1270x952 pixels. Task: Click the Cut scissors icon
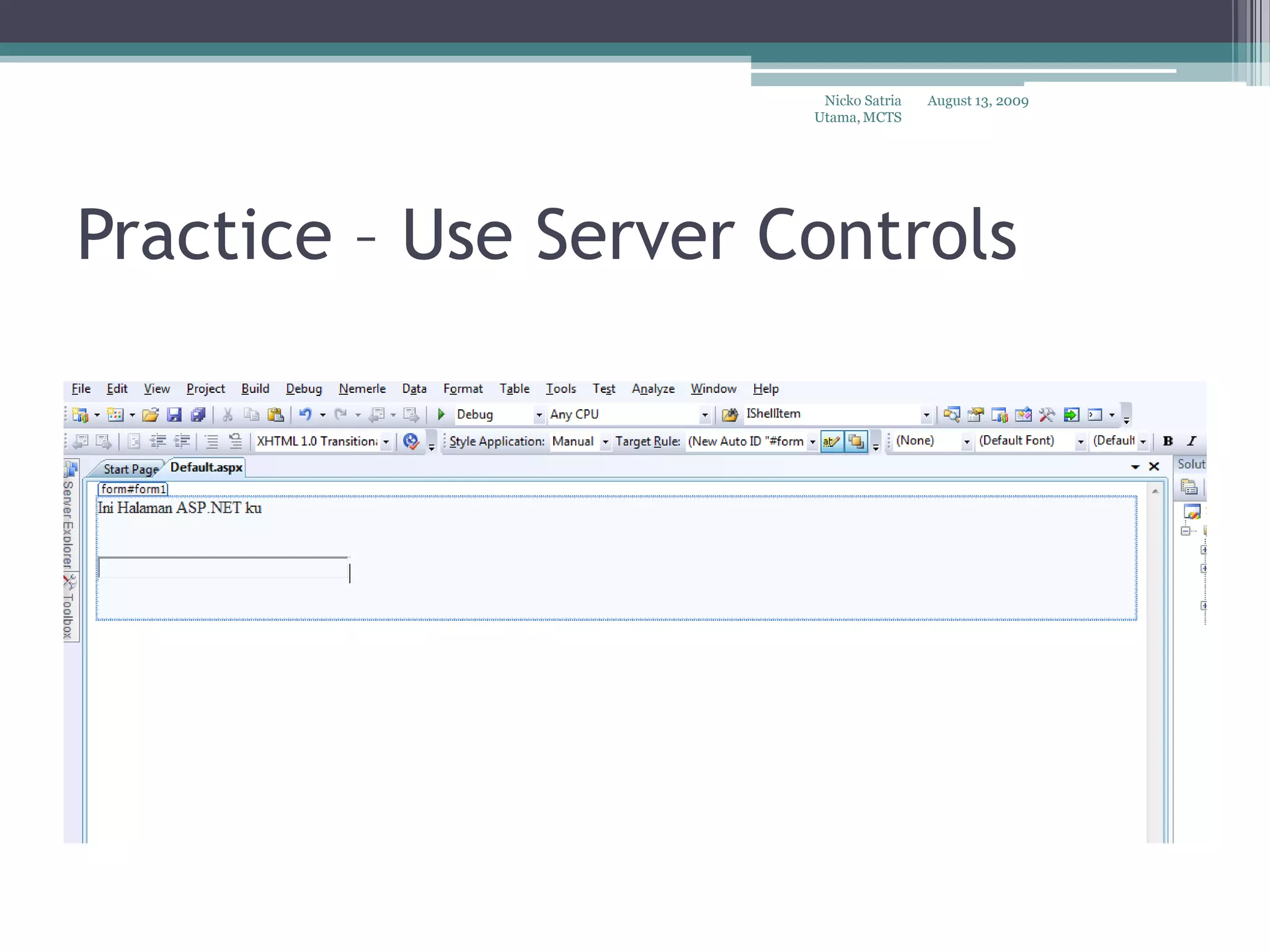tap(228, 415)
